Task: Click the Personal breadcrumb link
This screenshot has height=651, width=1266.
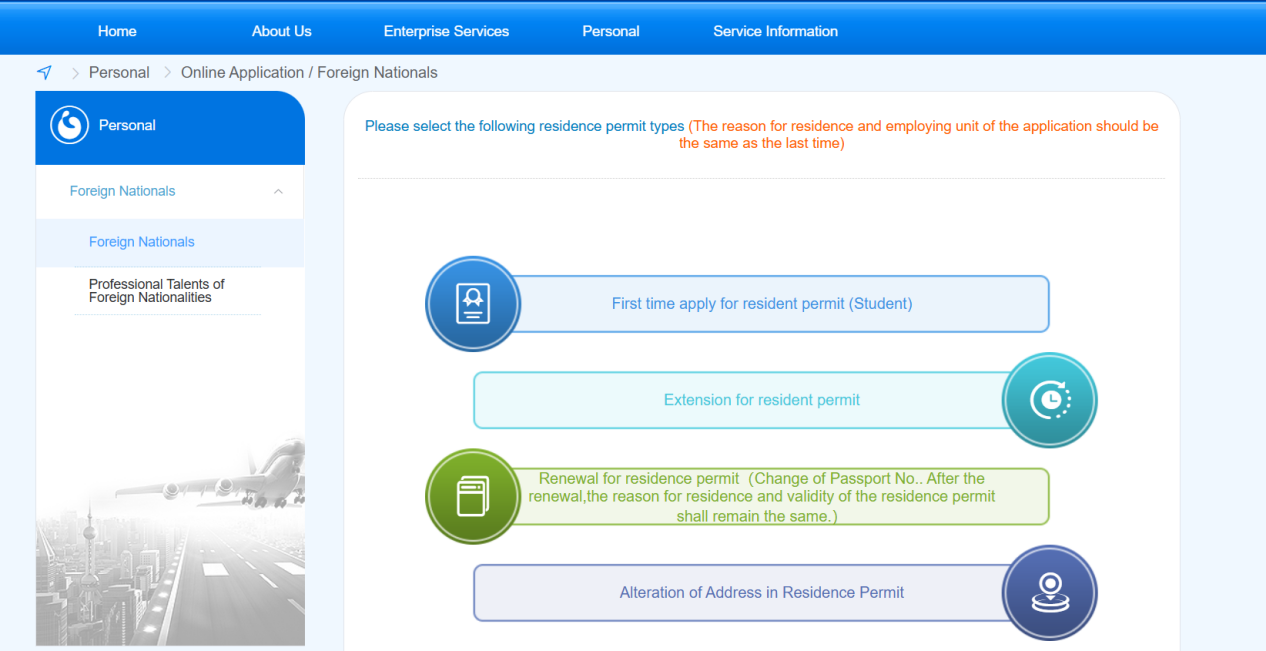Action: pos(119,72)
